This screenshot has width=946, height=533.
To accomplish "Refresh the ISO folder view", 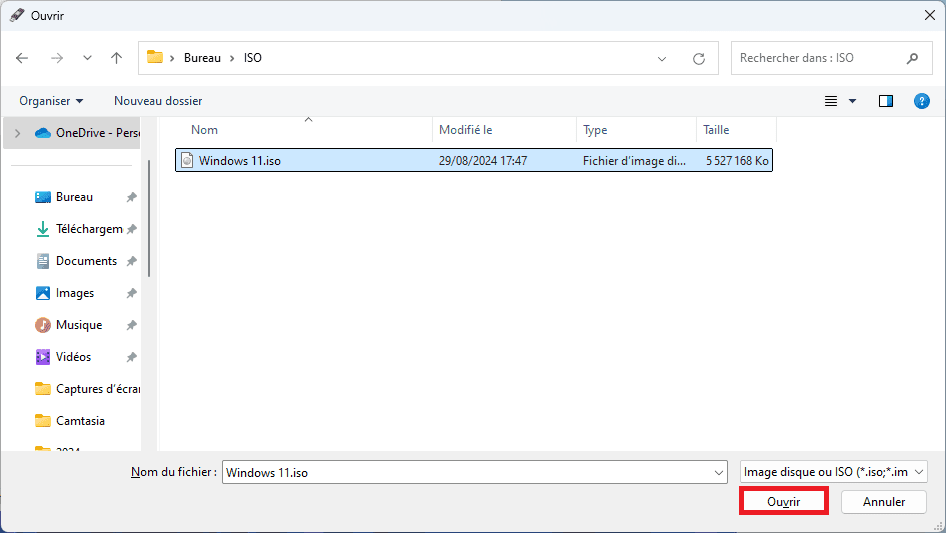I will coord(699,59).
